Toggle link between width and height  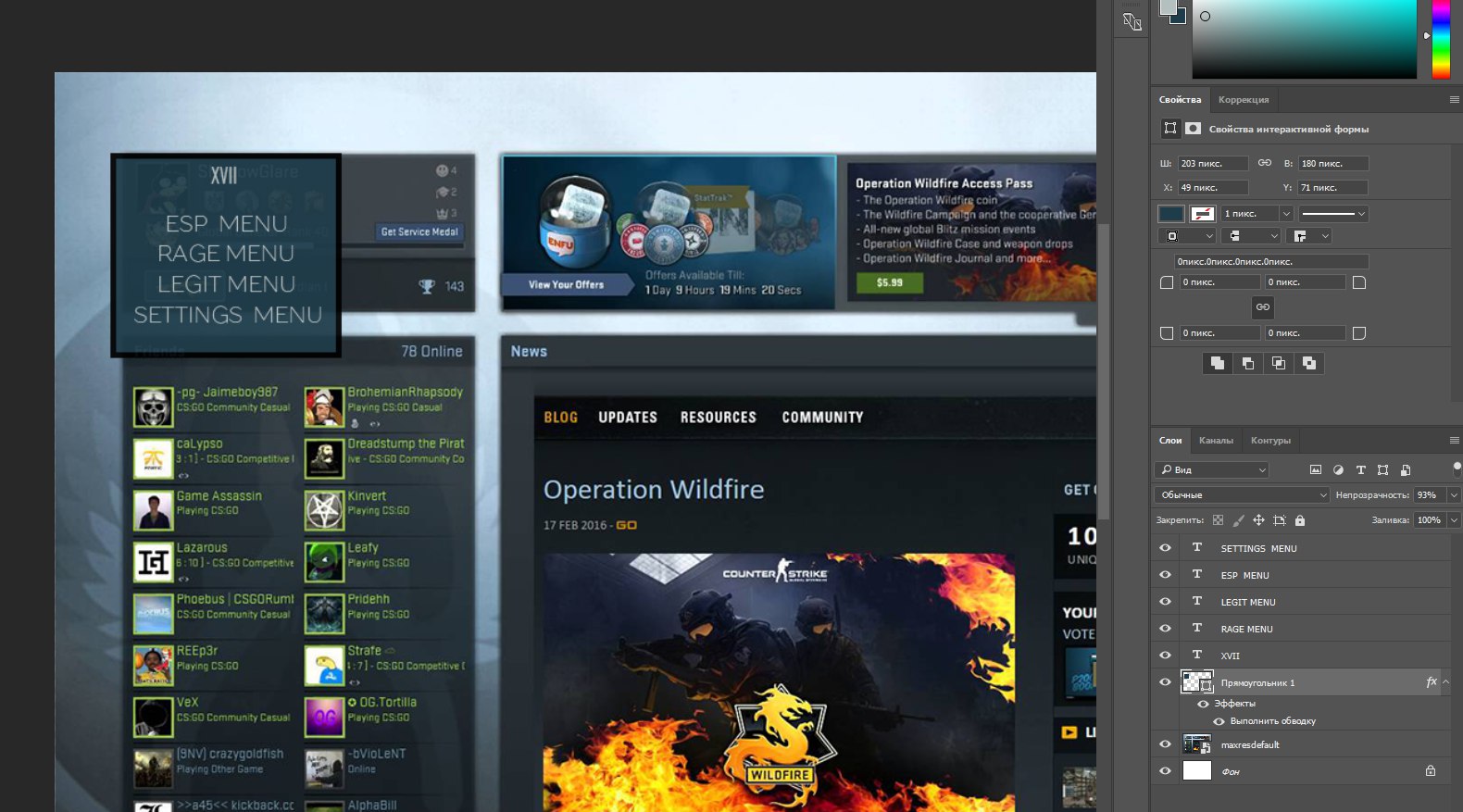point(1265,163)
